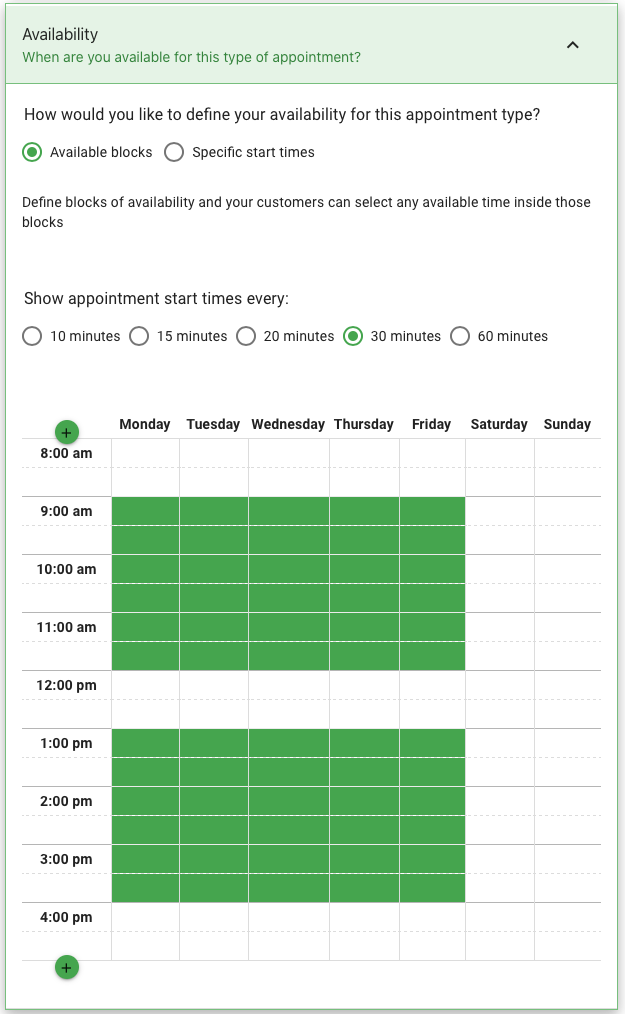The height and width of the screenshot is (1014, 625).
Task: Click the Sunday column header
Action: click(x=567, y=424)
